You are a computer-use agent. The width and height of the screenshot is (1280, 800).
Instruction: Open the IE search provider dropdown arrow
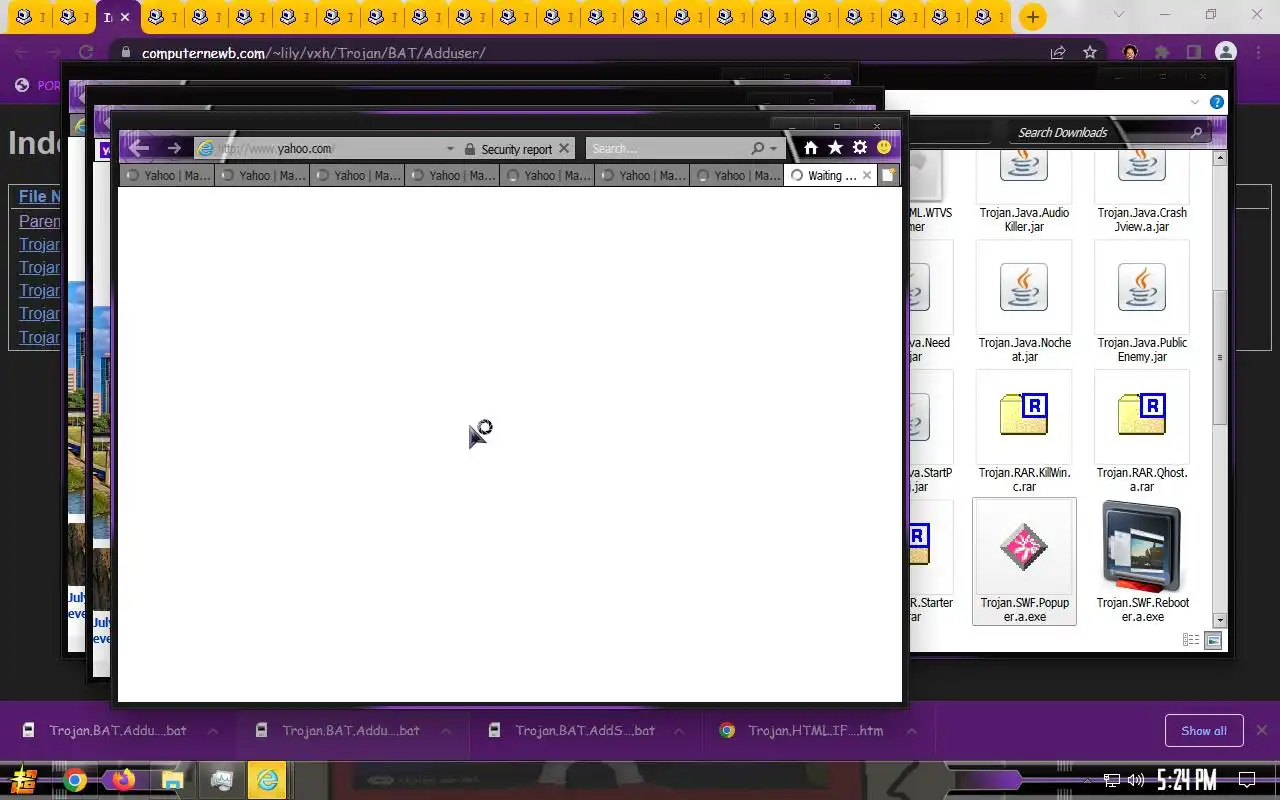tap(773, 149)
